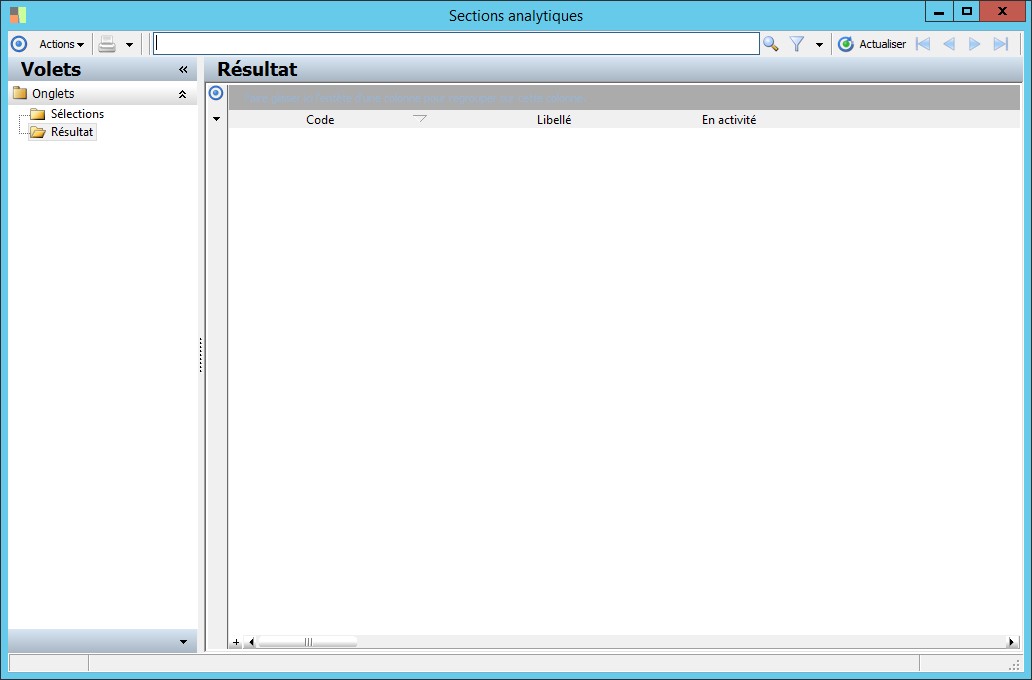Screen dimensions: 1032x680
Task: Go to last record navigation icon
Action: [x=1000, y=44]
